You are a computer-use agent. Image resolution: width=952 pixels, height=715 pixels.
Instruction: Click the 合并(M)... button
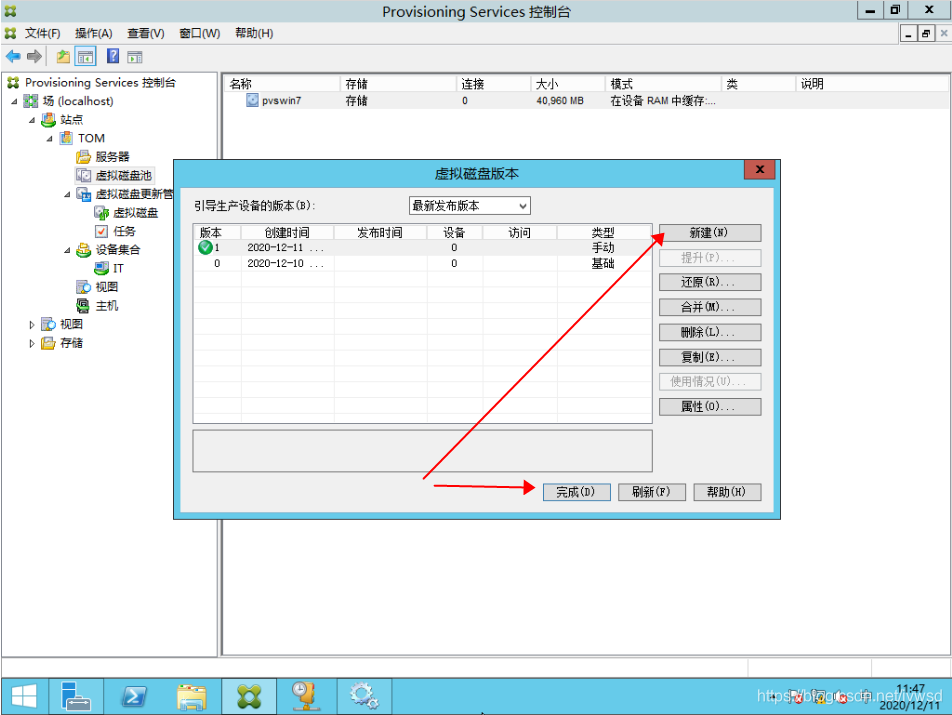click(709, 308)
